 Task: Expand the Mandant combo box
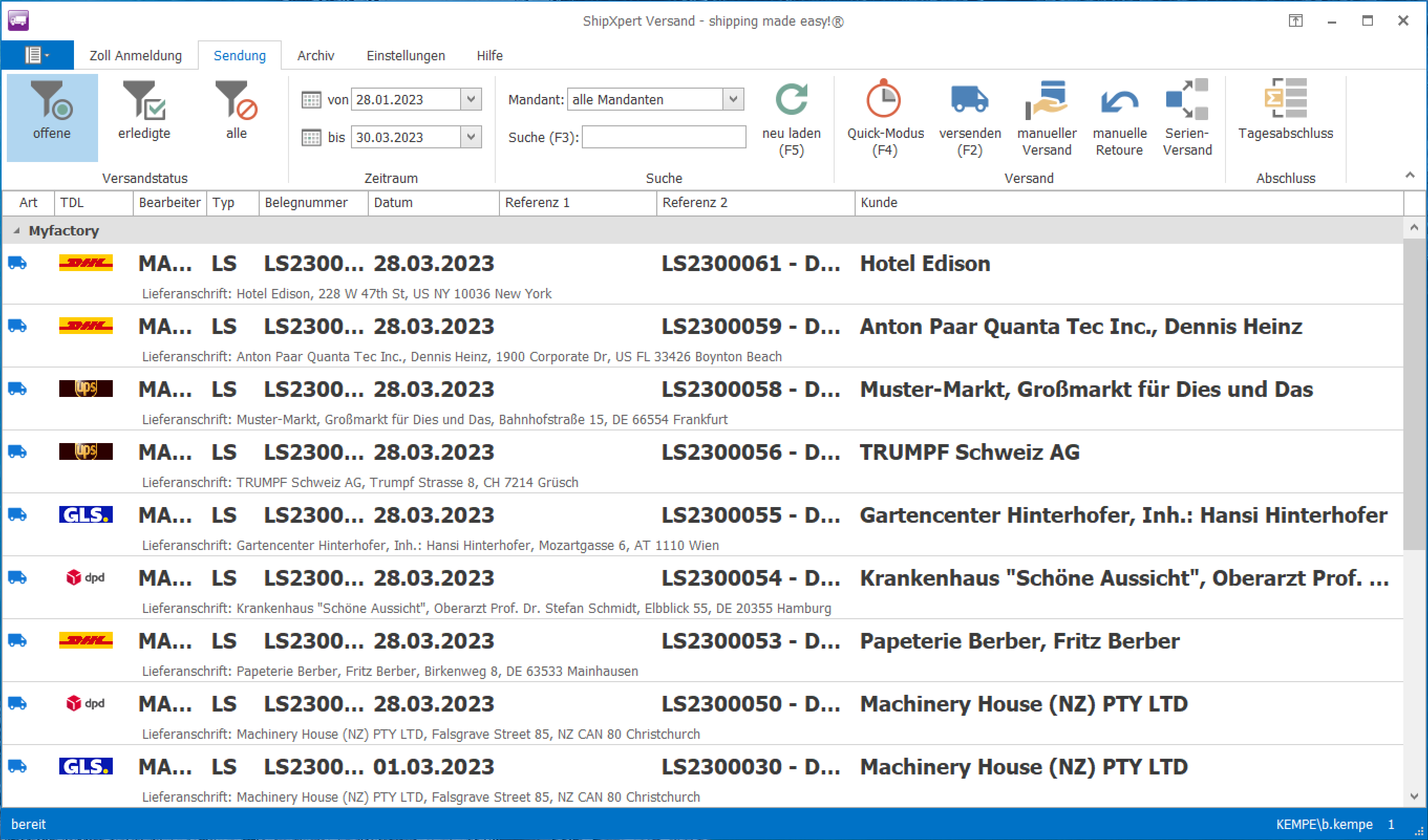click(733, 99)
